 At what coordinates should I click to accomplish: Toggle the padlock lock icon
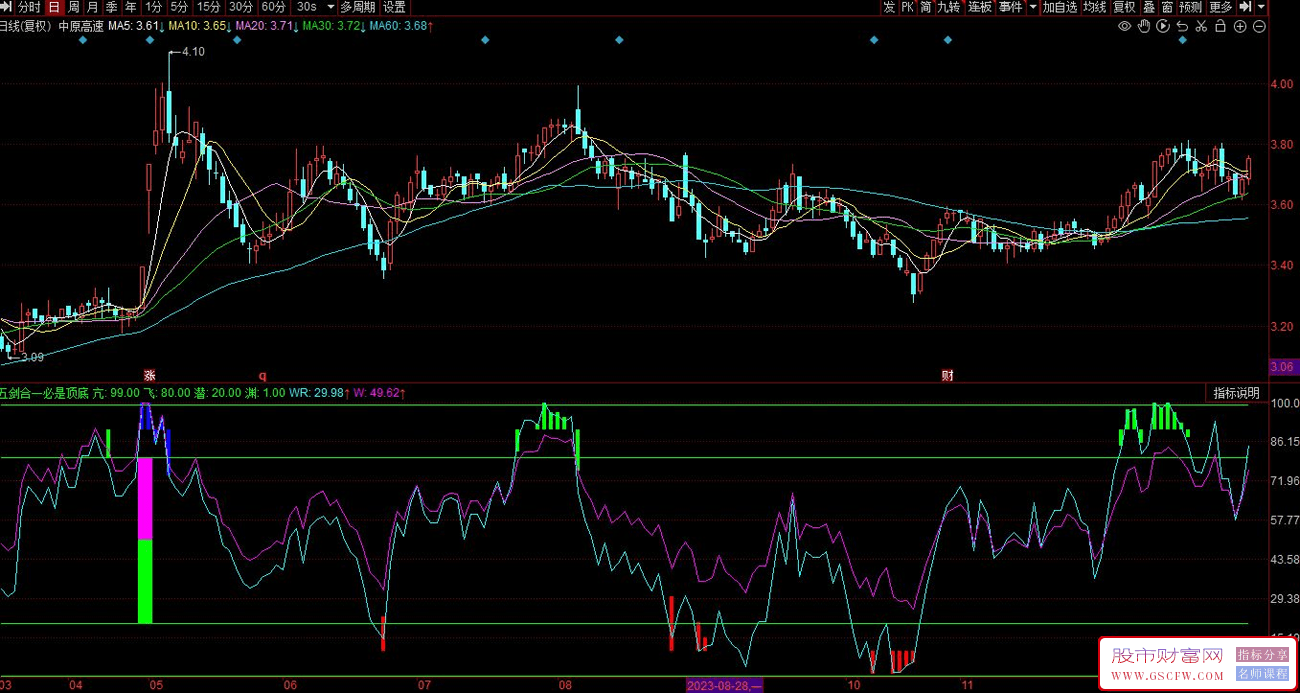(1220, 26)
